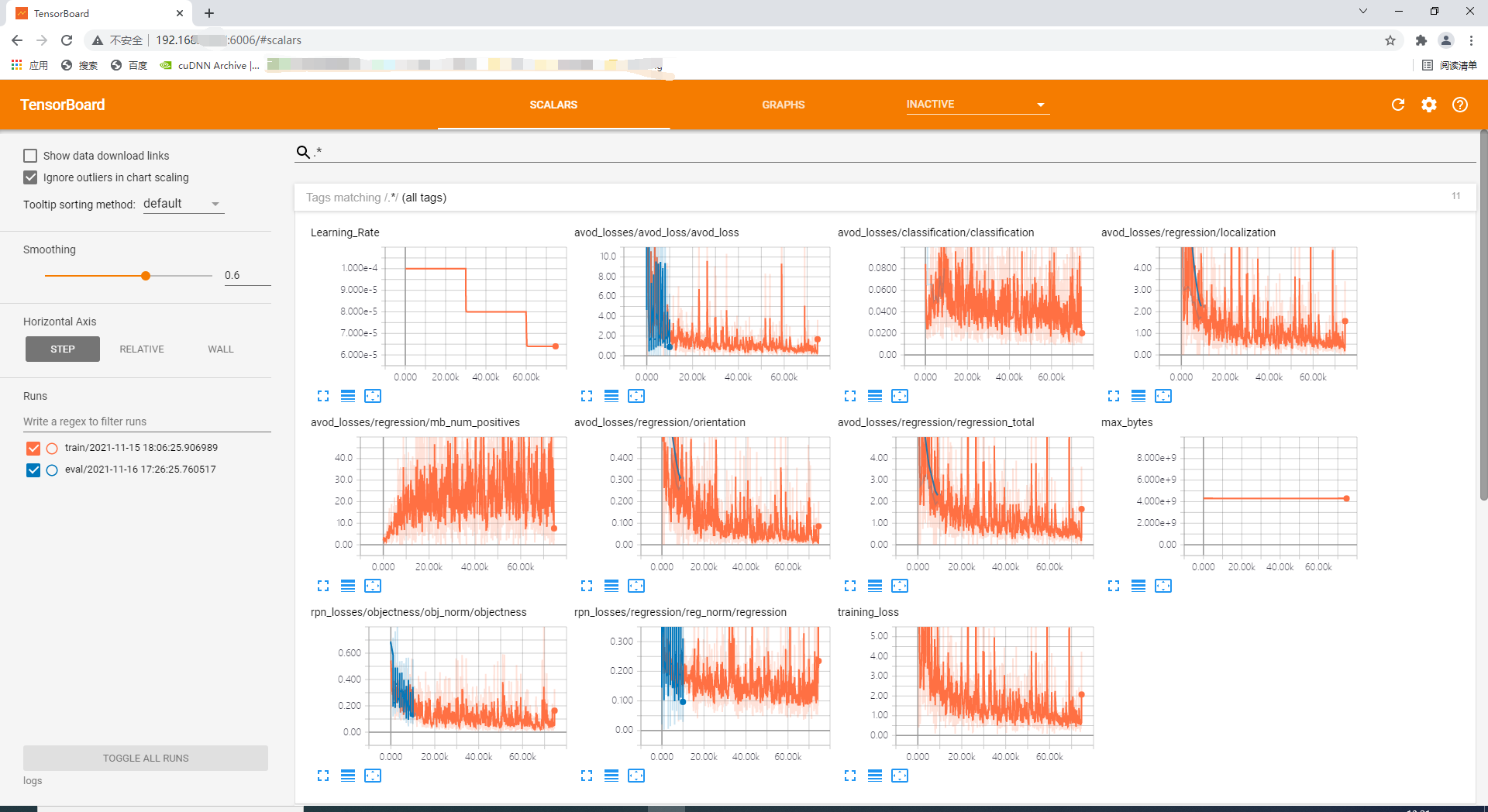Fit domain to data on training_loss chart
The image size is (1488, 812).
tap(900, 776)
